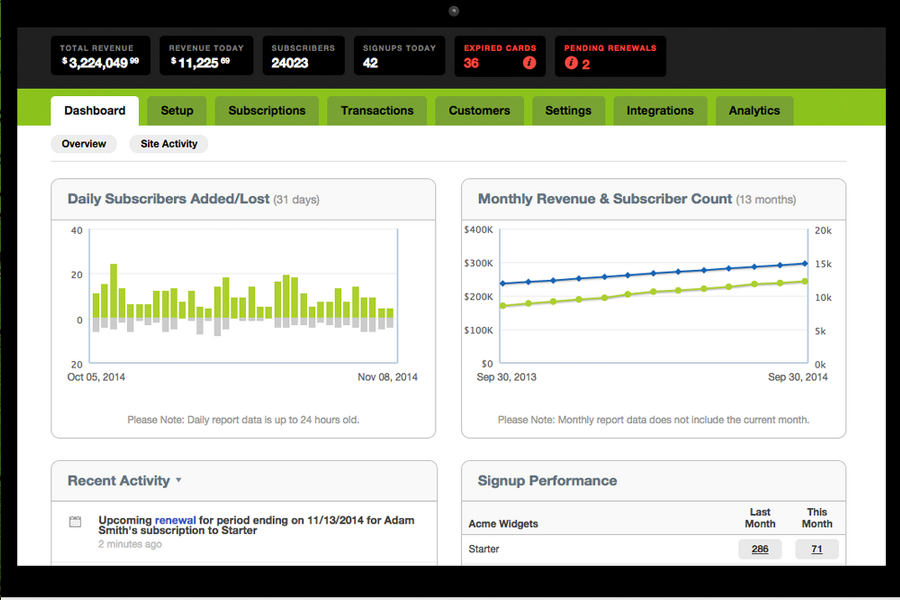Click the Starter row label
The width and height of the screenshot is (900, 600).
pos(484,549)
